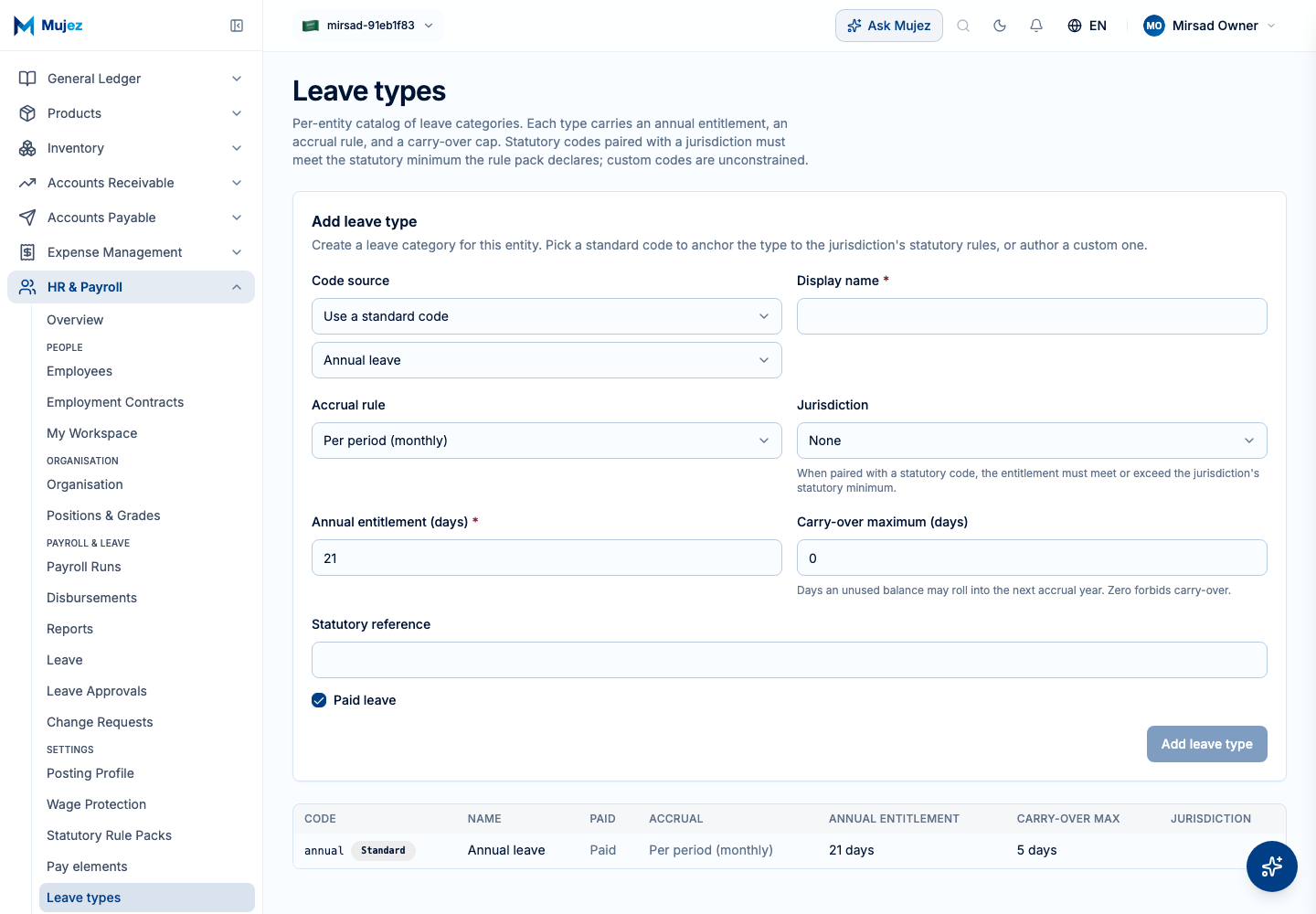
Task: Open the floating Mujez assistant button
Action: pyautogui.click(x=1272, y=866)
